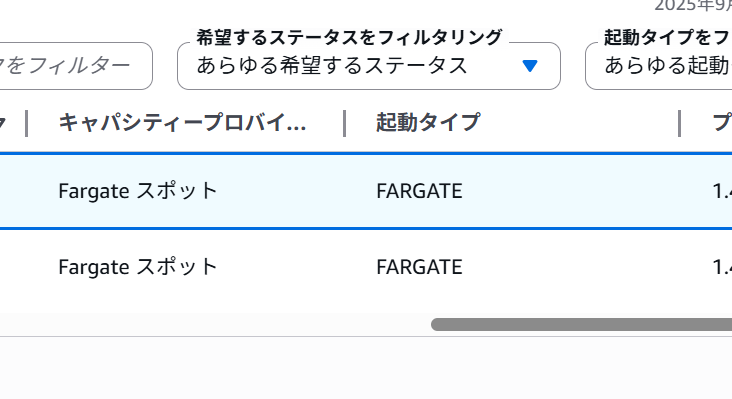This screenshot has width=732, height=399.
Task: Select FARGATE in the second row
Action: click(x=419, y=267)
